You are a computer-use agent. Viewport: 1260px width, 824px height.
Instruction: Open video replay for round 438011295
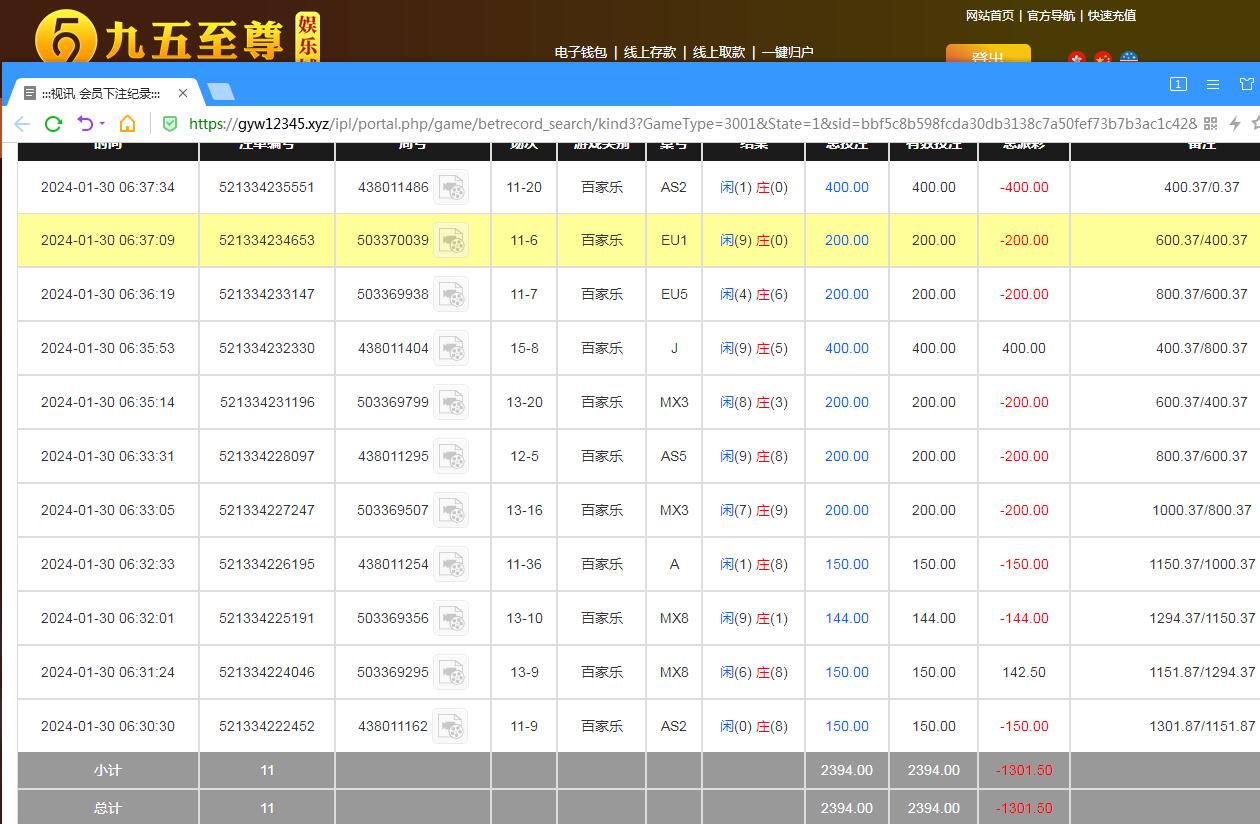coord(451,457)
